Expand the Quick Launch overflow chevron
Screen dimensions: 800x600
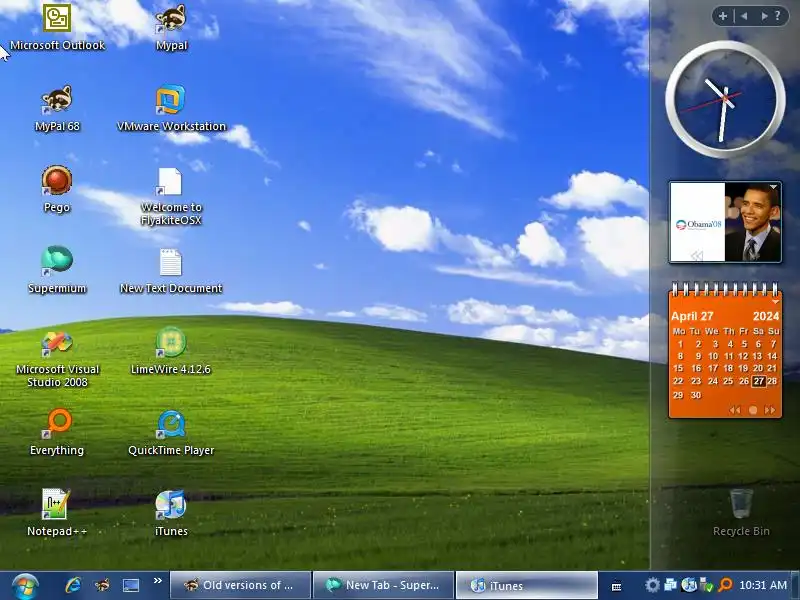tap(158, 581)
